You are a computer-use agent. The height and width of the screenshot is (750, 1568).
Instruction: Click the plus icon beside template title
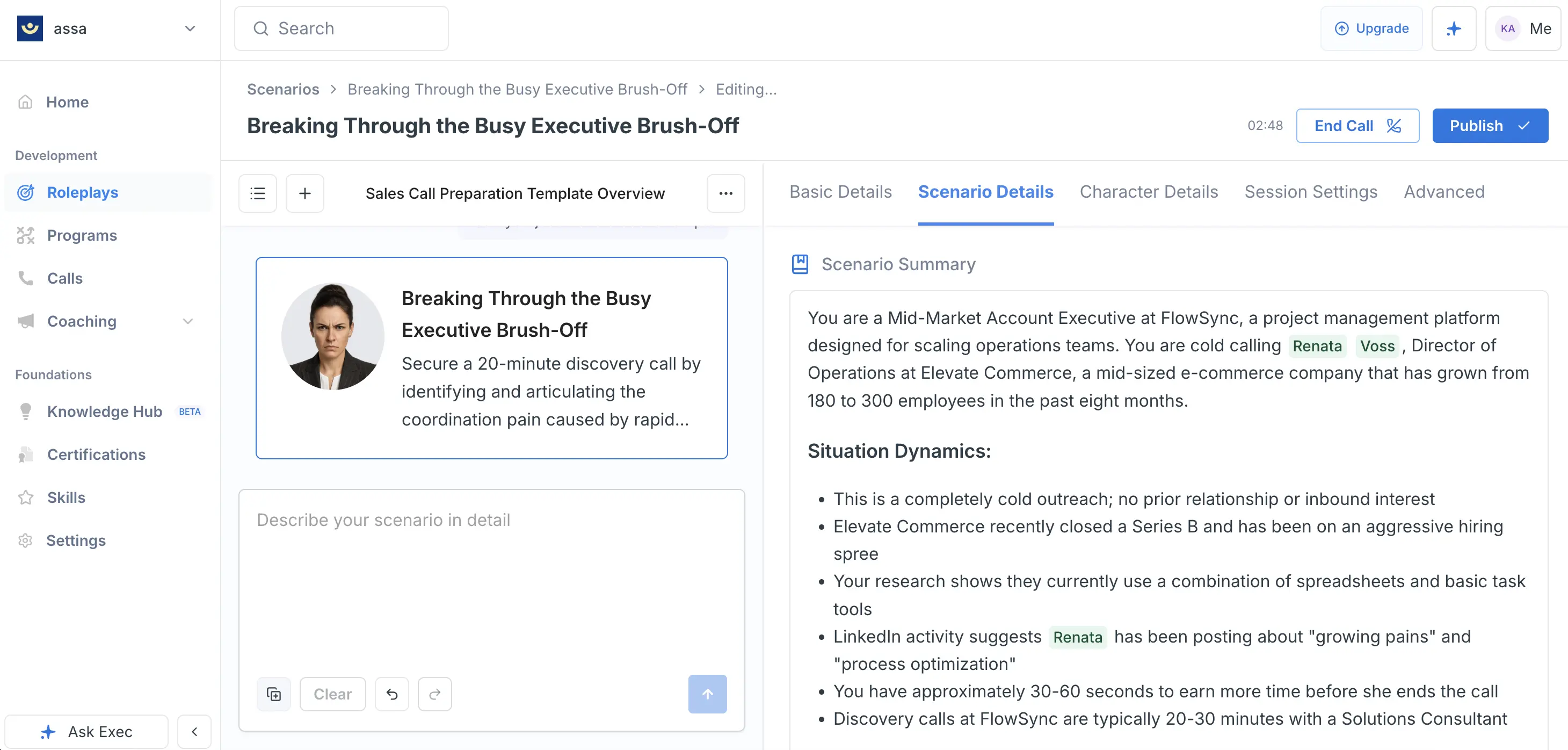(305, 193)
